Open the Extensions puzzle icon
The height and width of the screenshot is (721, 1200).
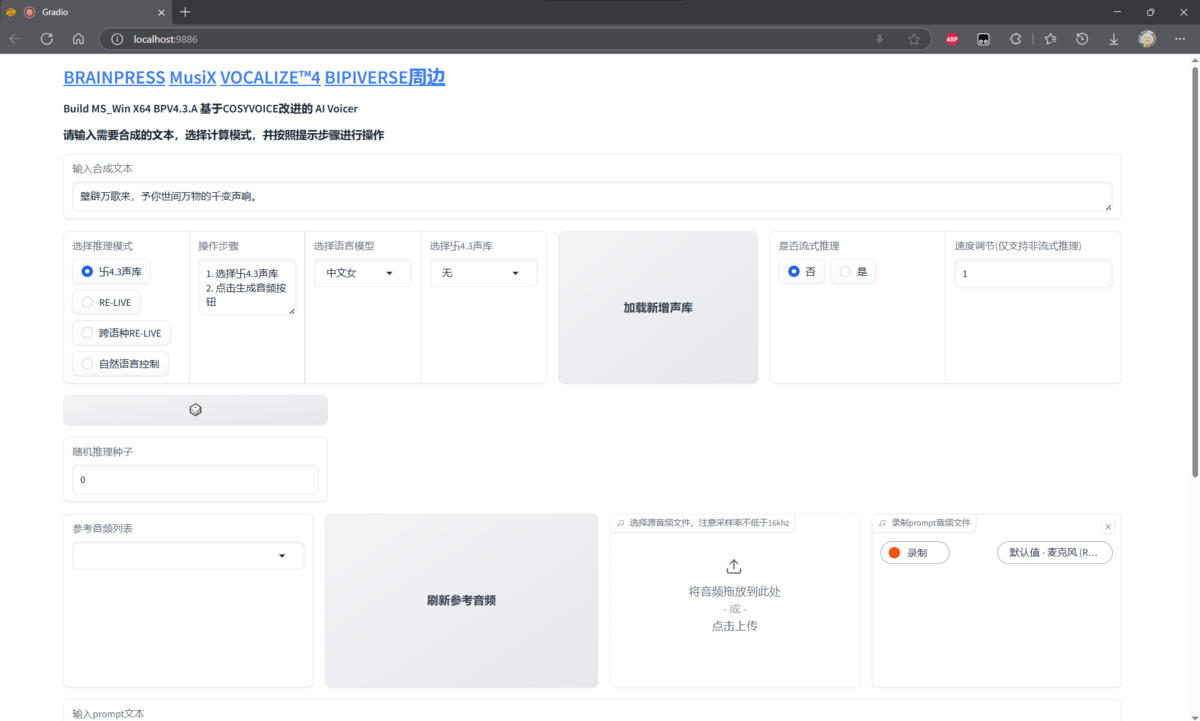tap(1016, 39)
